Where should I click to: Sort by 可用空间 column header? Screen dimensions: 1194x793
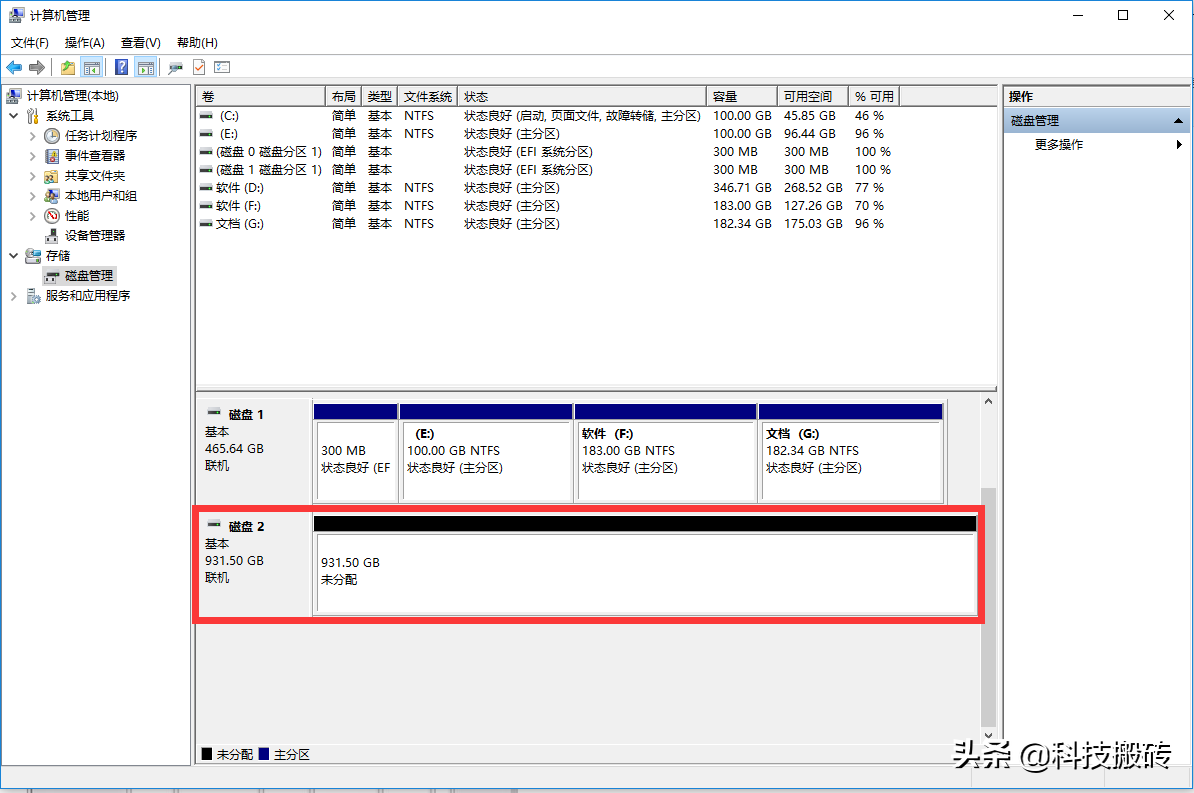point(812,97)
